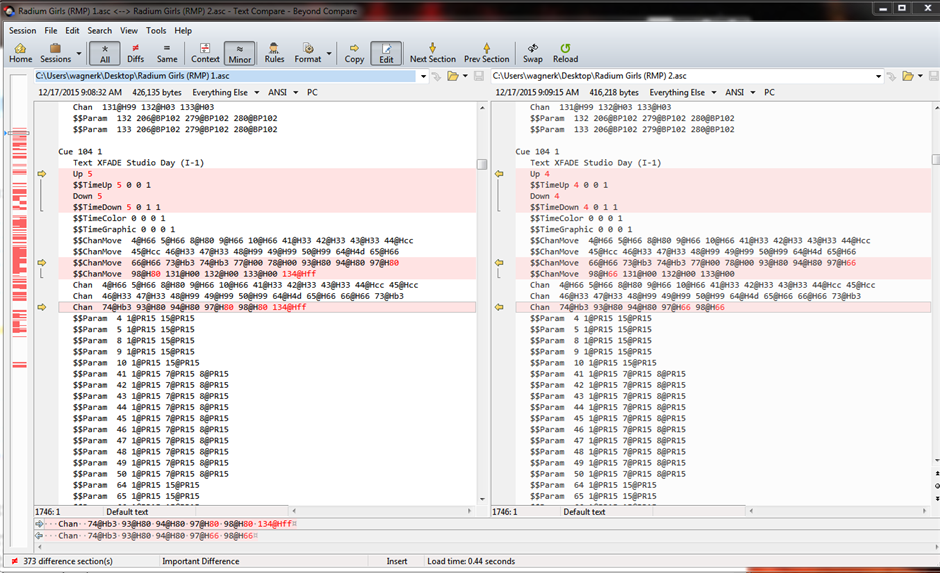
Task: Click left pane save disk icon
Action: point(479,76)
